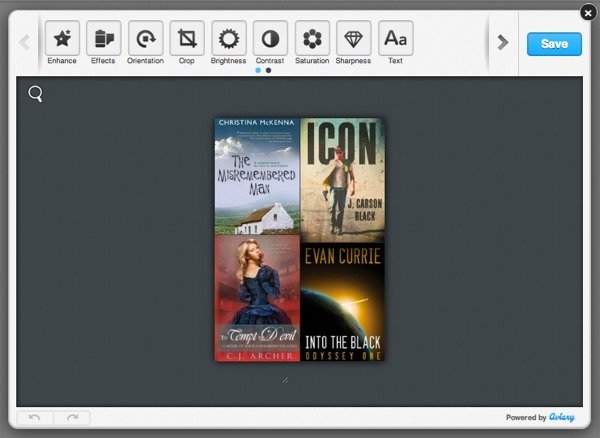
Task: Show next tools with right chevron
Action: click(503, 42)
